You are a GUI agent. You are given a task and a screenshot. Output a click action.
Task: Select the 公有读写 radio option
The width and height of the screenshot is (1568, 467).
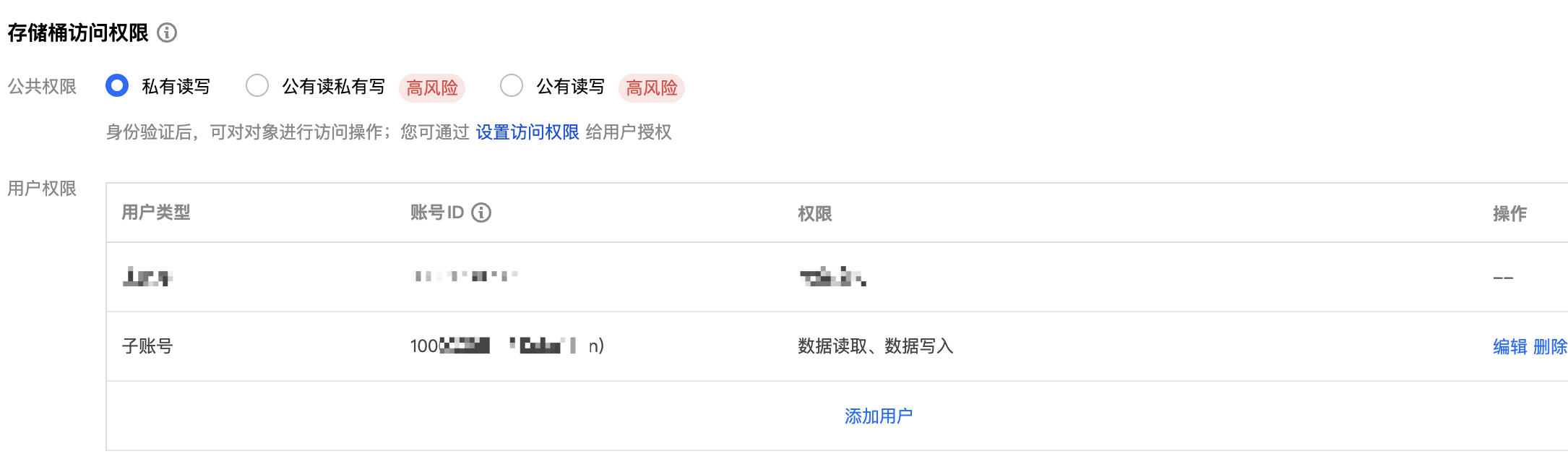[512, 85]
